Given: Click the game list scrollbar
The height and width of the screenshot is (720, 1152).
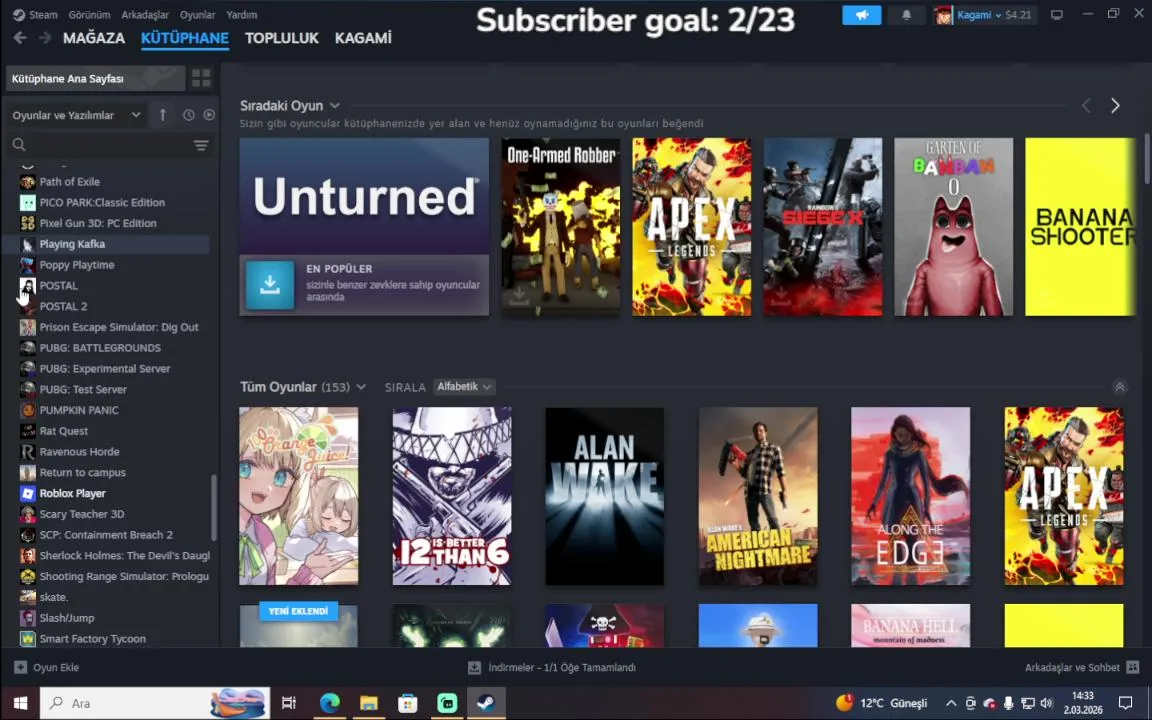Looking at the screenshot, I should click(x=214, y=507).
